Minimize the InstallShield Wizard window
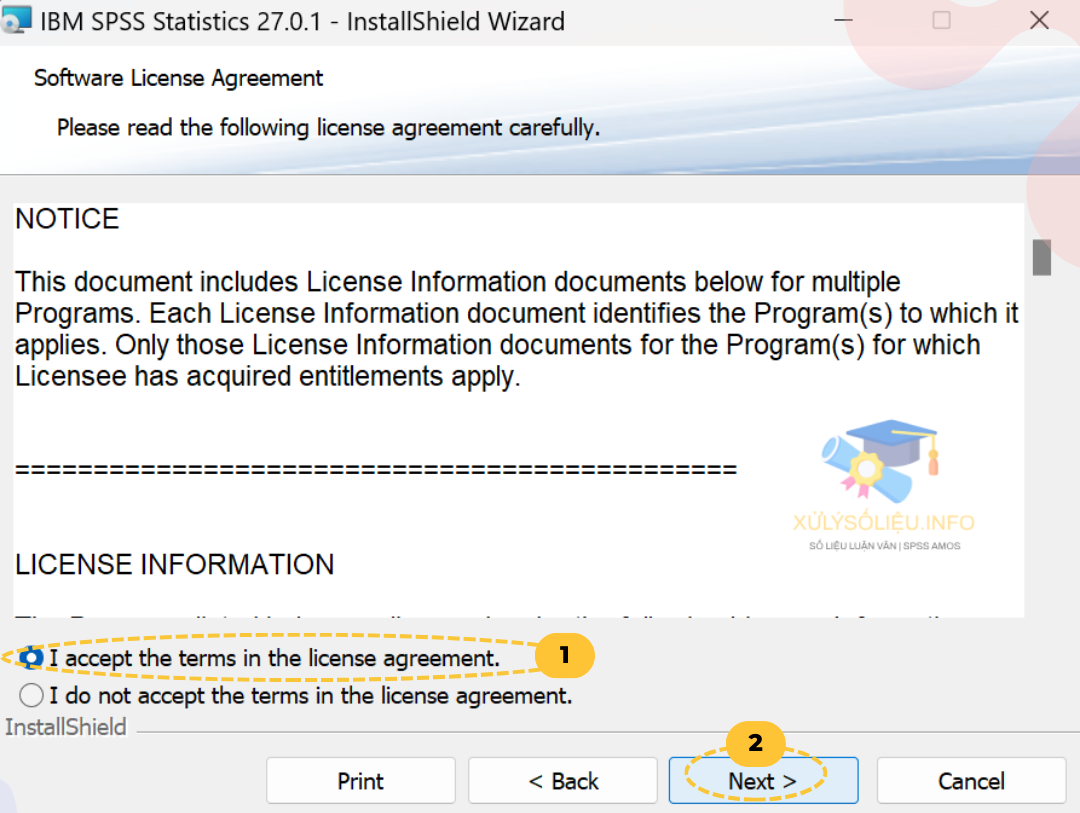Screen dimensions: 1080x813 pyautogui.click(x=844, y=21)
